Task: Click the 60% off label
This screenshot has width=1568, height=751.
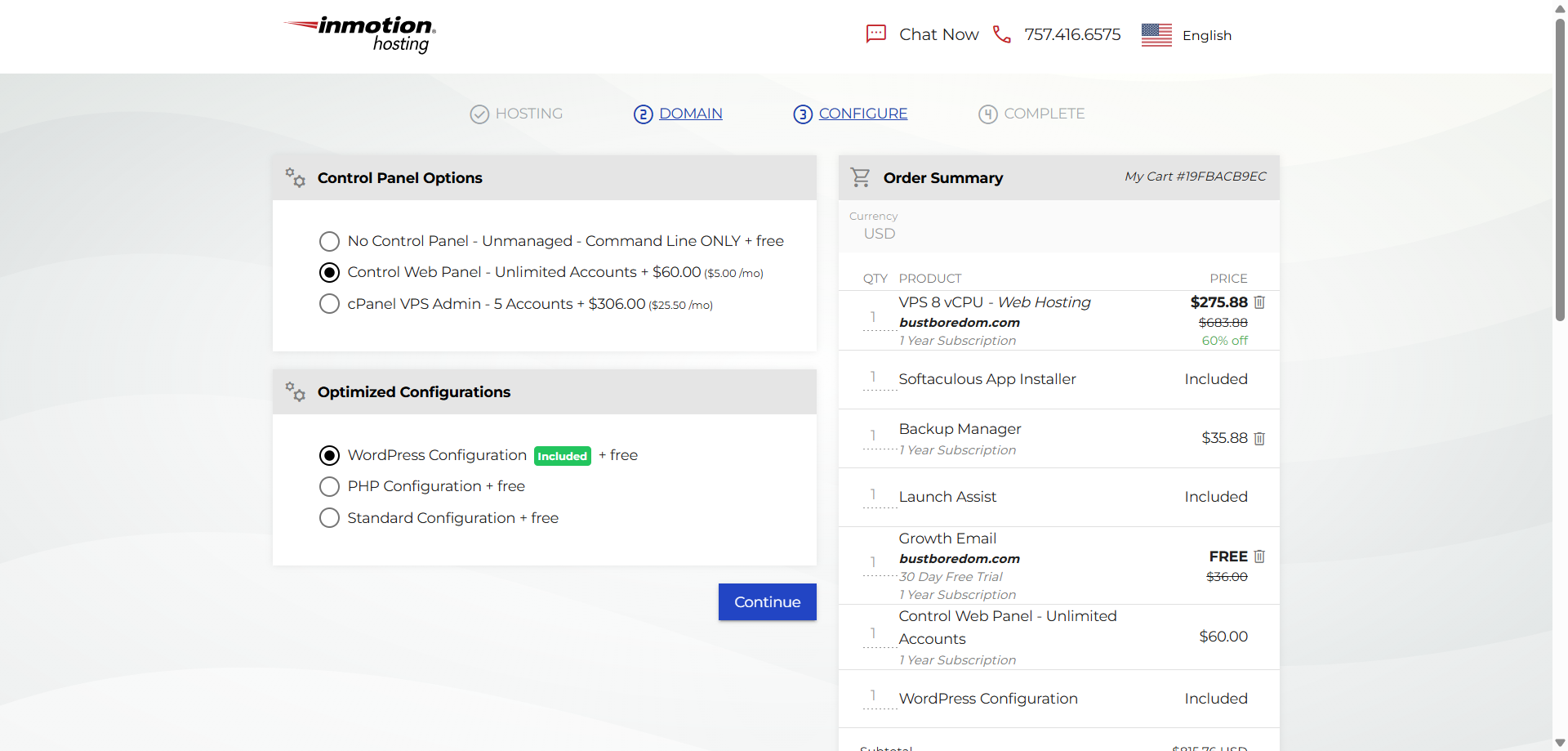Action: 1225,341
